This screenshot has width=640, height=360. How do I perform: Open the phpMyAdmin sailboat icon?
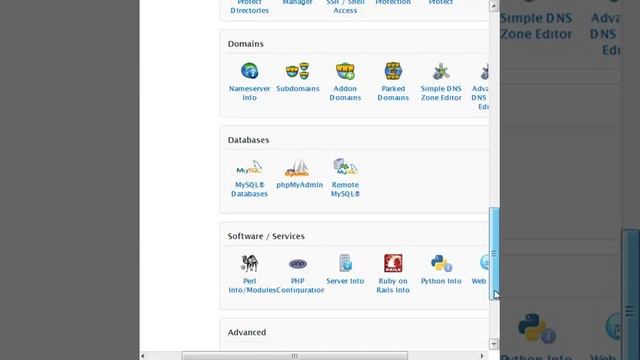(298, 168)
